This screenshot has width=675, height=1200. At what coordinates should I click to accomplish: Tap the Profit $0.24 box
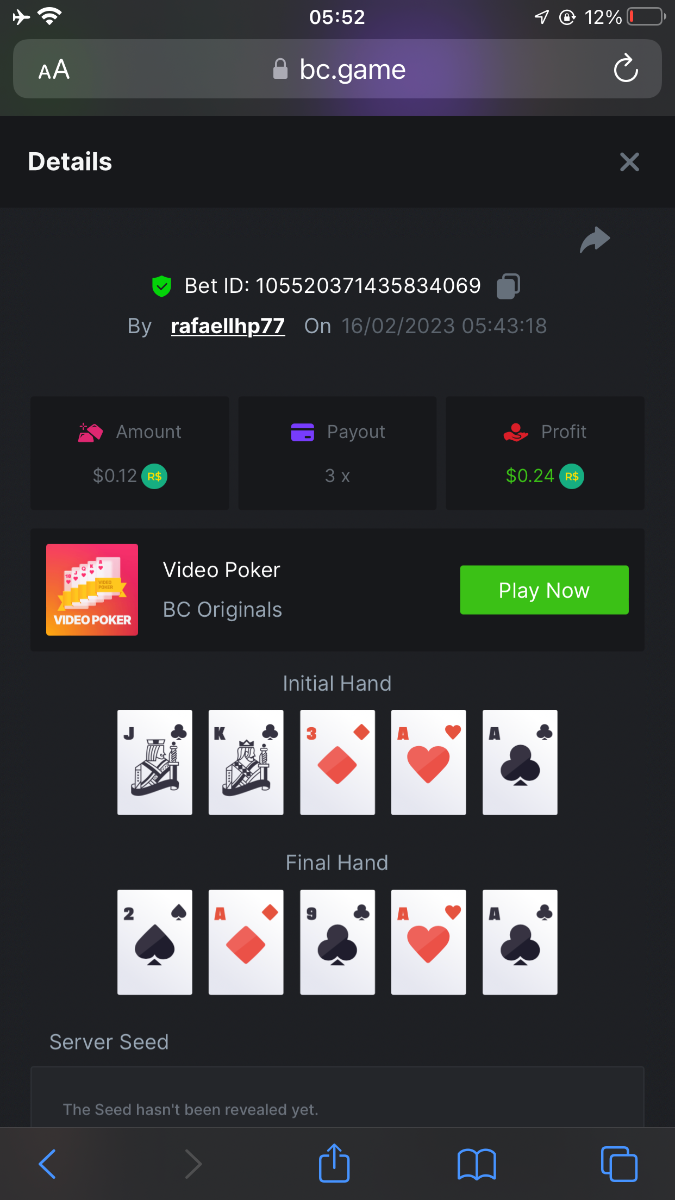pos(545,453)
